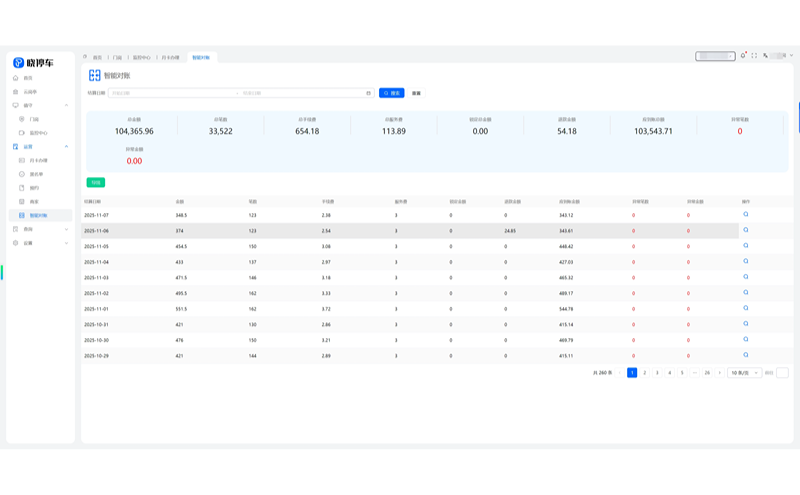
Task: Click the jump-to-page input box
Action: coord(782,372)
